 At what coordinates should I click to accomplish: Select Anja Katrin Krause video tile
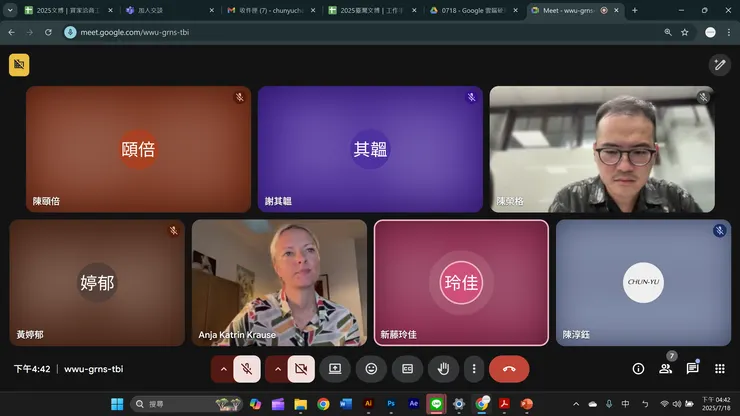tap(279, 283)
